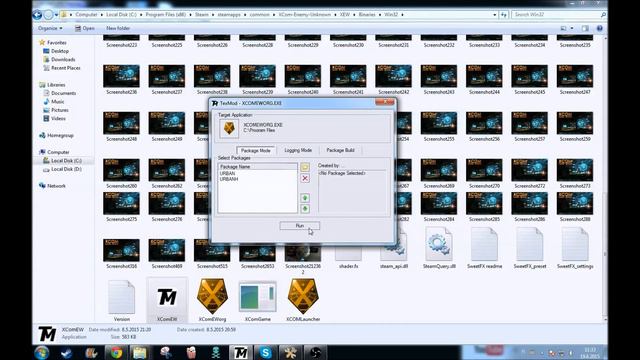Select the SweetFX_settings file
This screenshot has height=360, width=640.
pos(575,248)
